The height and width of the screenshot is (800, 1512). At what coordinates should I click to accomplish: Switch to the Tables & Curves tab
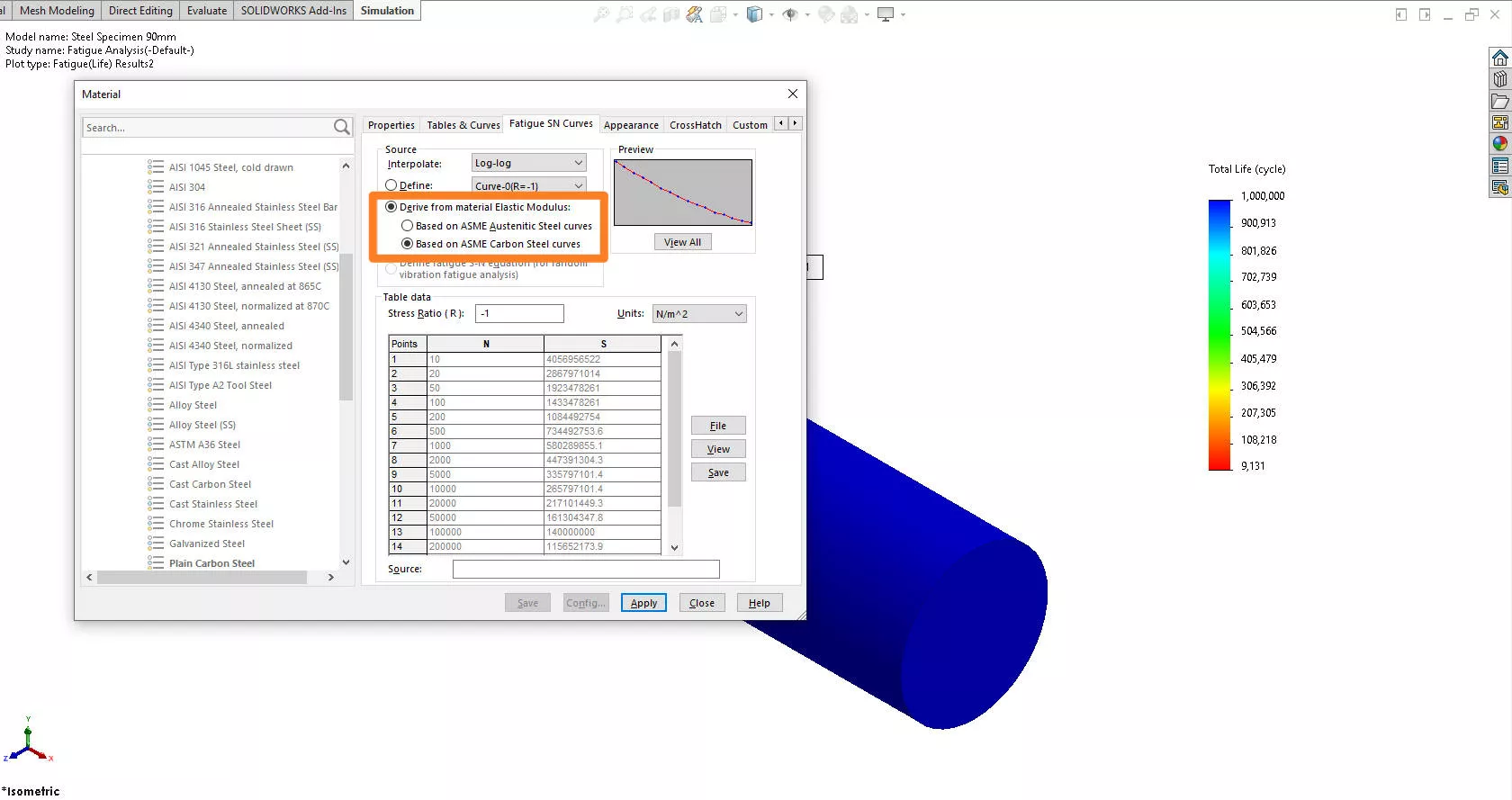click(x=463, y=125)
